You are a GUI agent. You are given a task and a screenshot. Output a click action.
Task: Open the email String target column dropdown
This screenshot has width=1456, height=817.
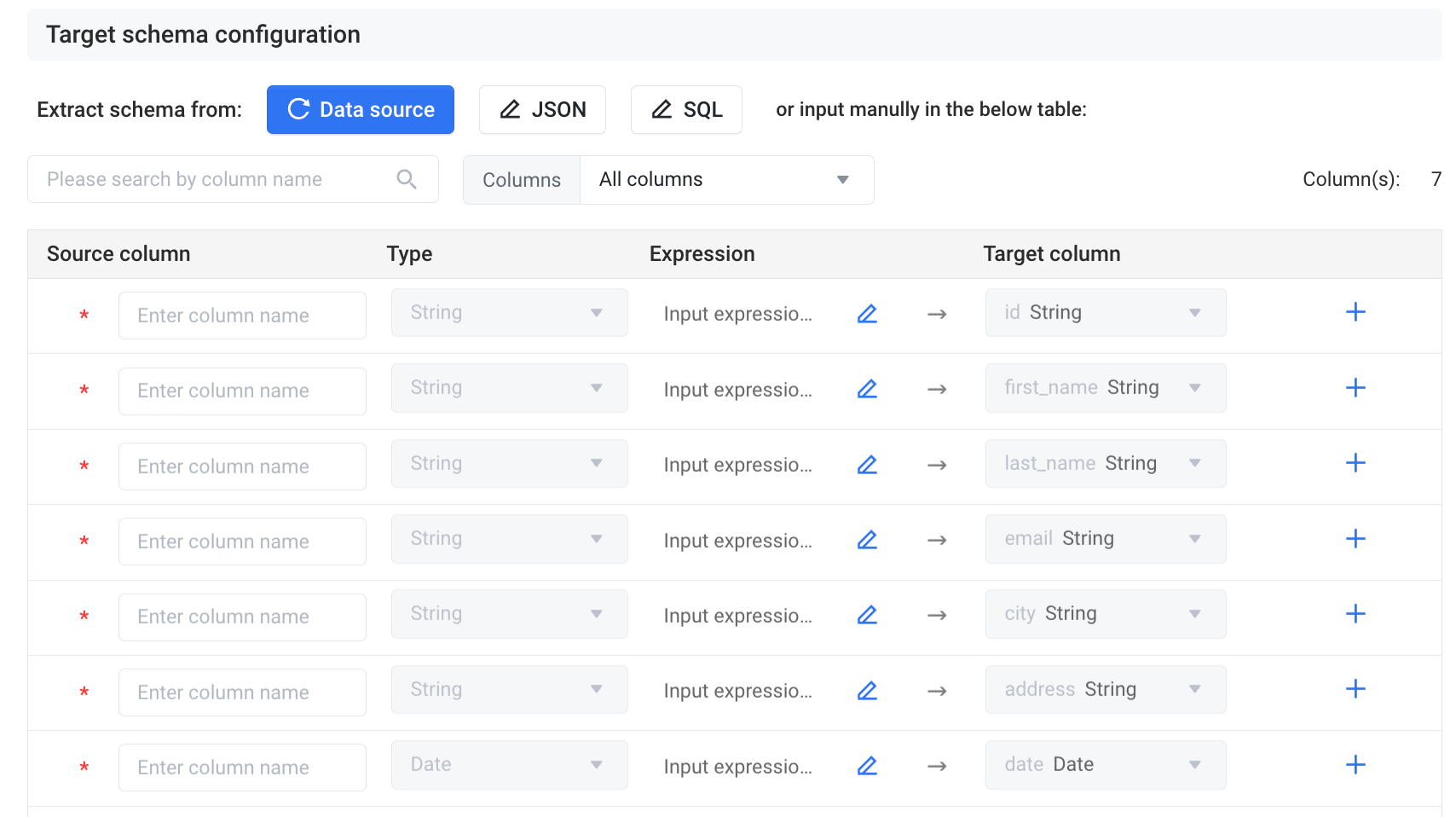1105,539
